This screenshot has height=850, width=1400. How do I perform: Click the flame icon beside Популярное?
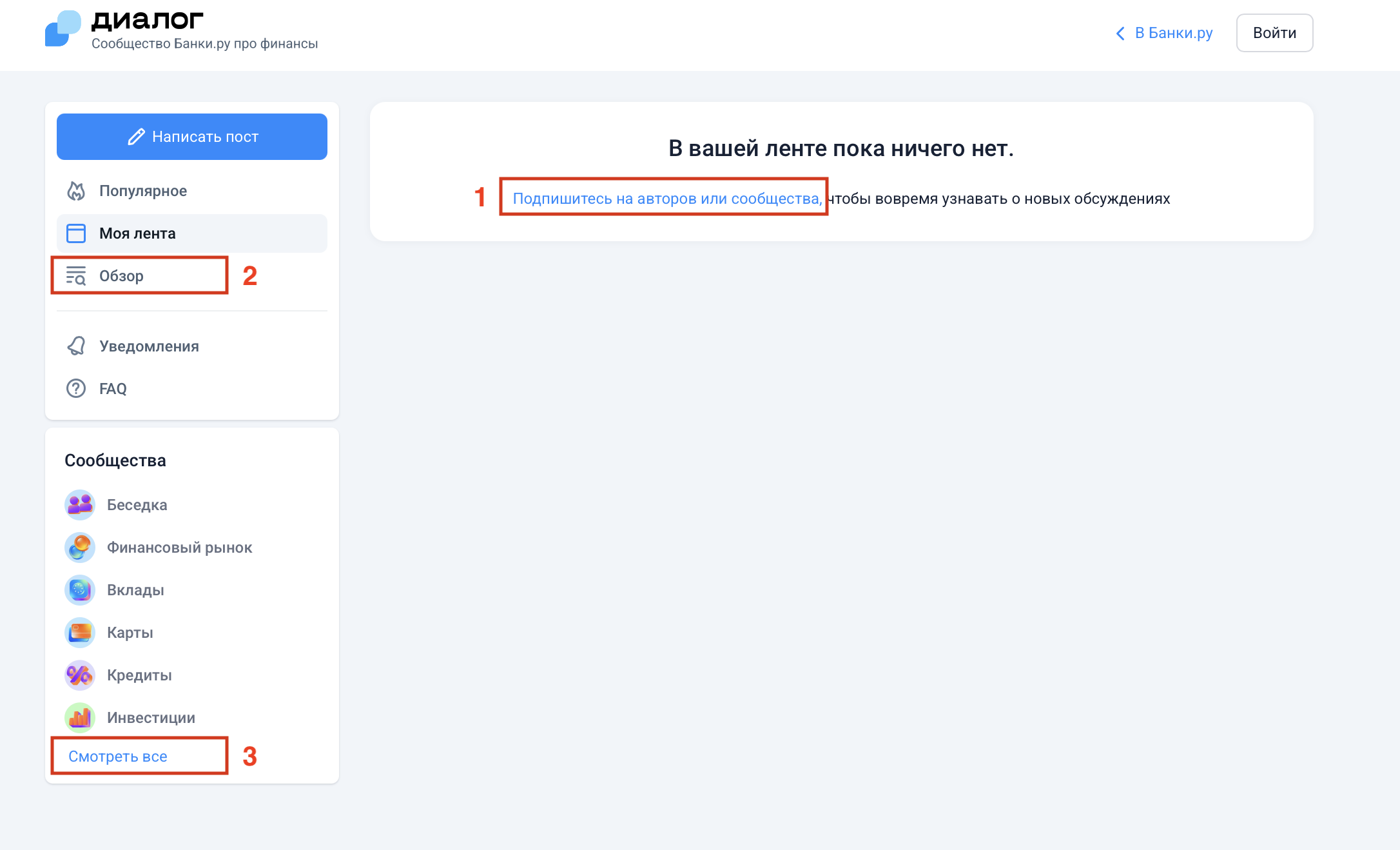point(76,191)
